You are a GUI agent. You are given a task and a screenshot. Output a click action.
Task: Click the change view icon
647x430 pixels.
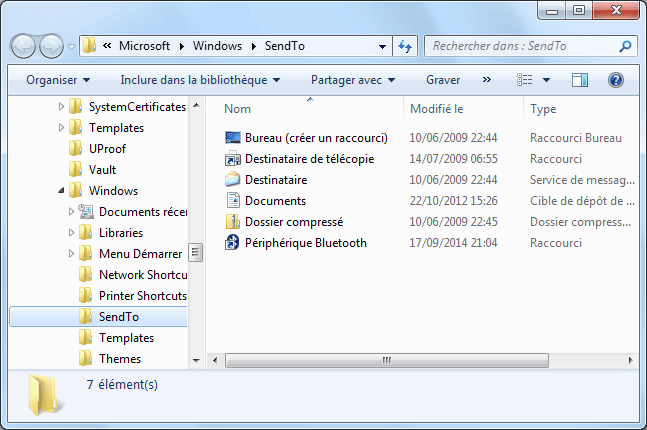click(524, 80)
